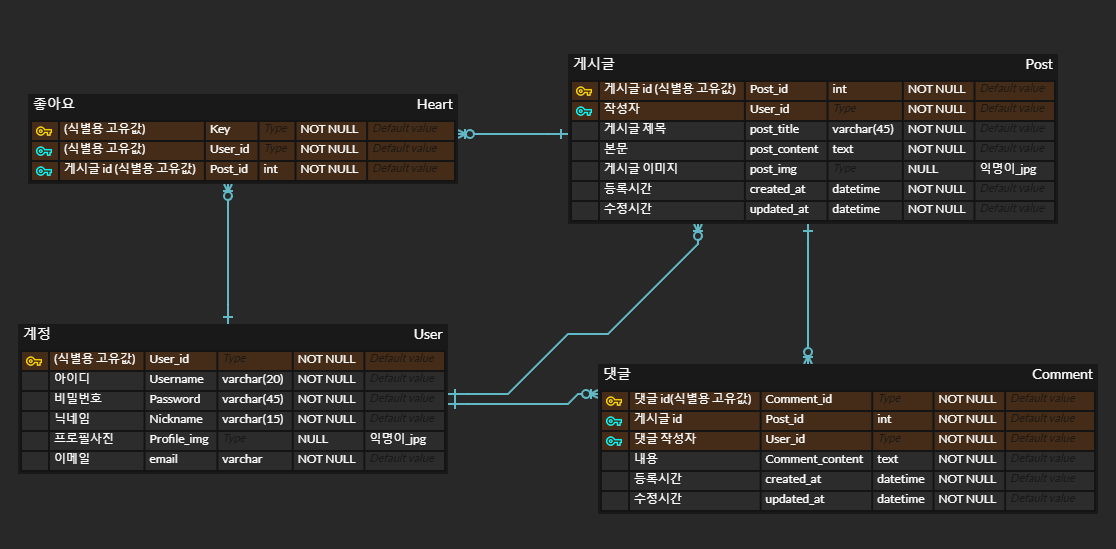Click the '게시글 이미지' logical name

(641, 169)
